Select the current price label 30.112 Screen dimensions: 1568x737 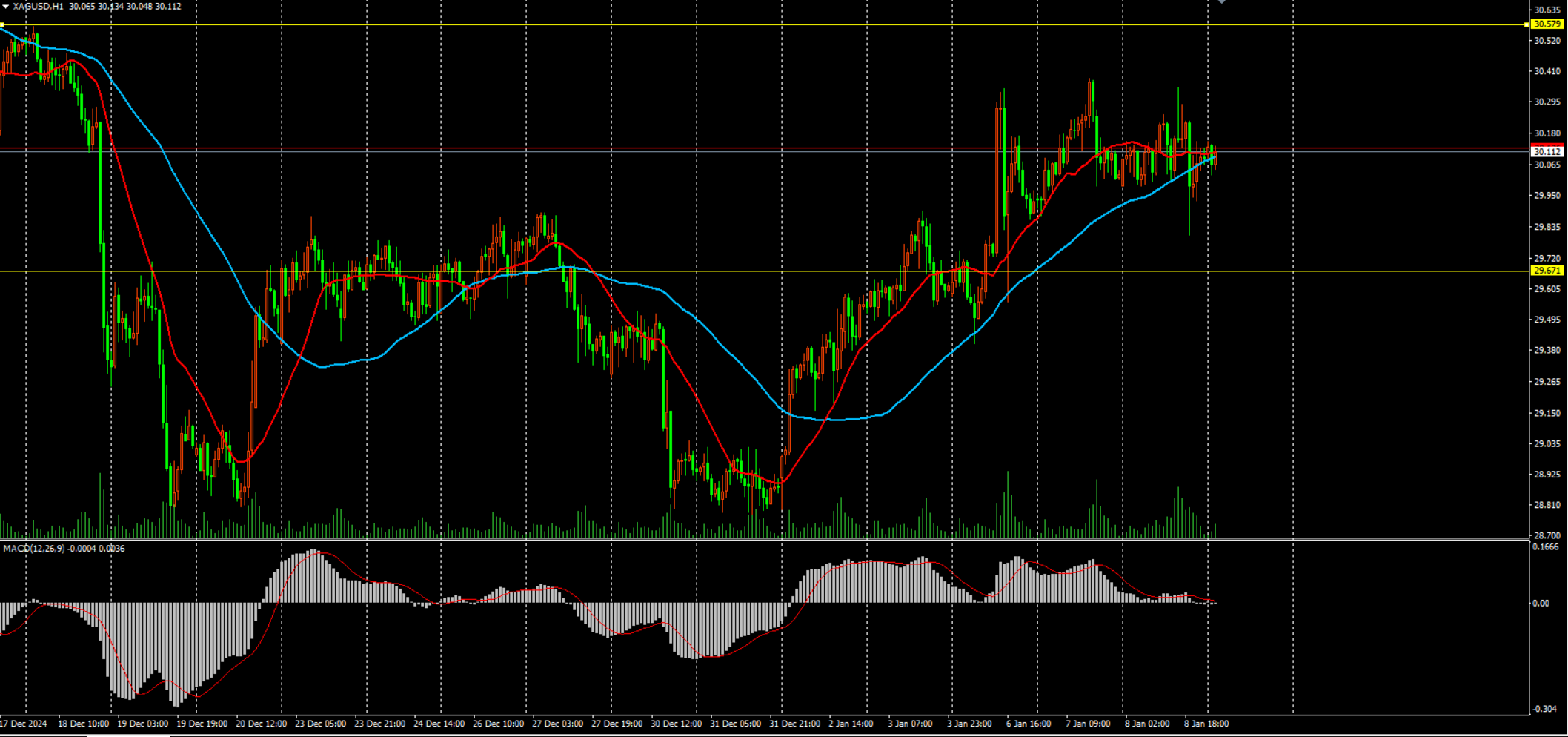tap(1547, 151)
